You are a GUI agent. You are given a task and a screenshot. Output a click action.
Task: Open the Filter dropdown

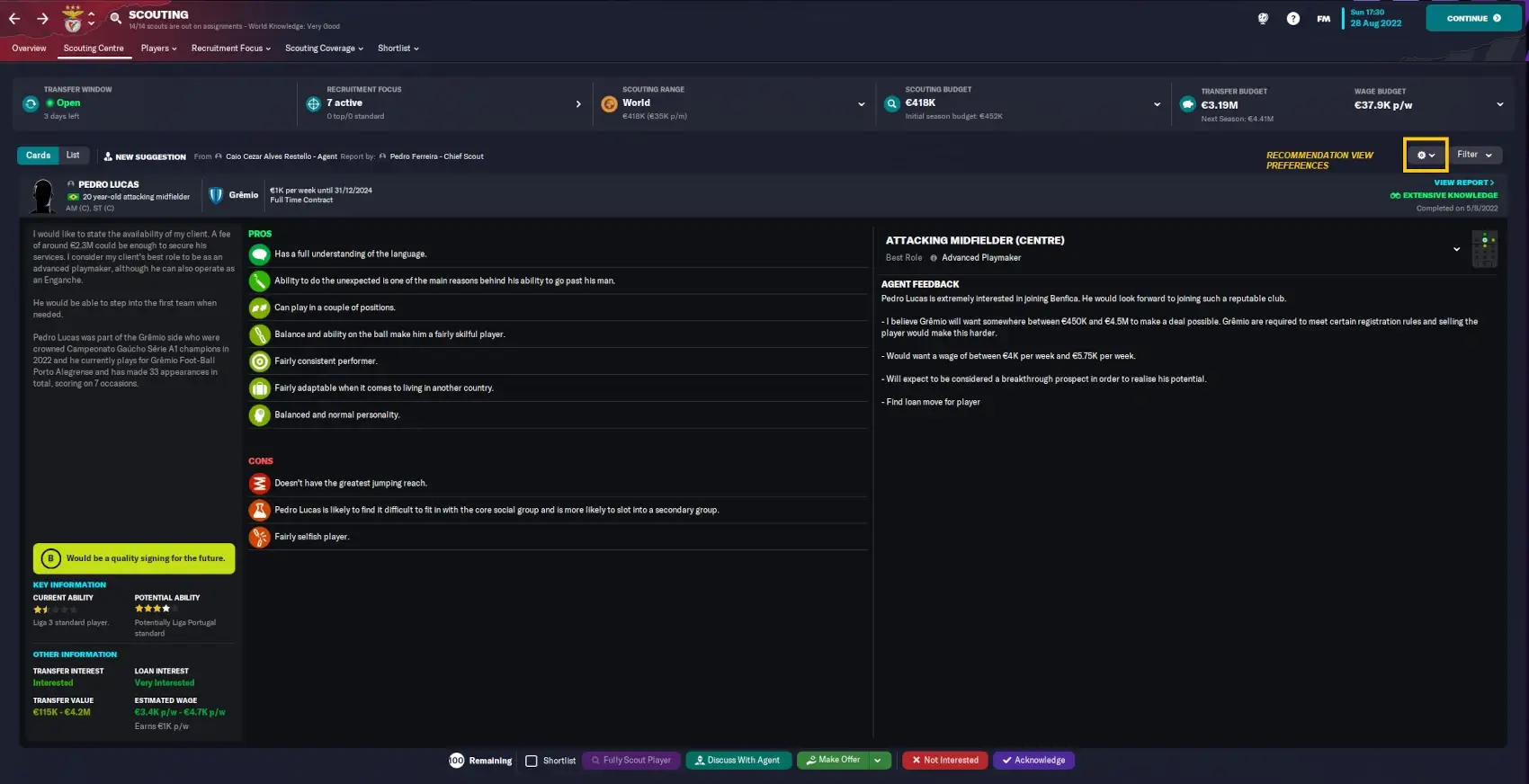point(1475,155)
